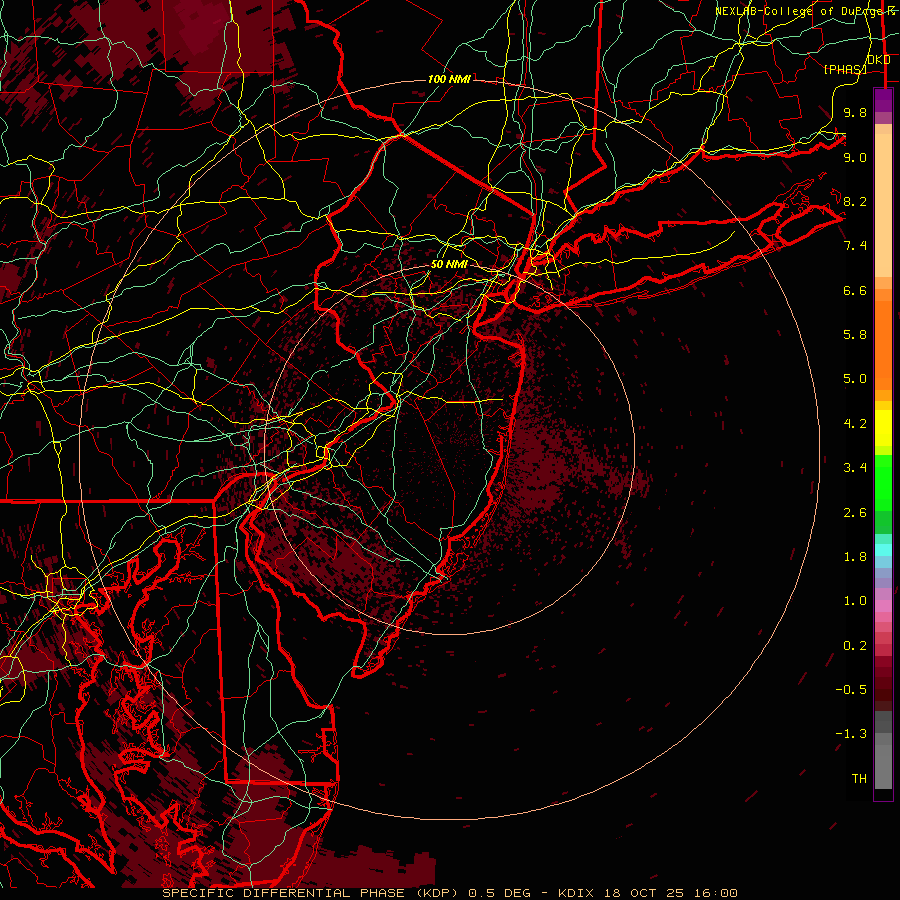Click the KDIX station identifier in the footer
This screenshot has height=900, width=900.
click(577, 893)
